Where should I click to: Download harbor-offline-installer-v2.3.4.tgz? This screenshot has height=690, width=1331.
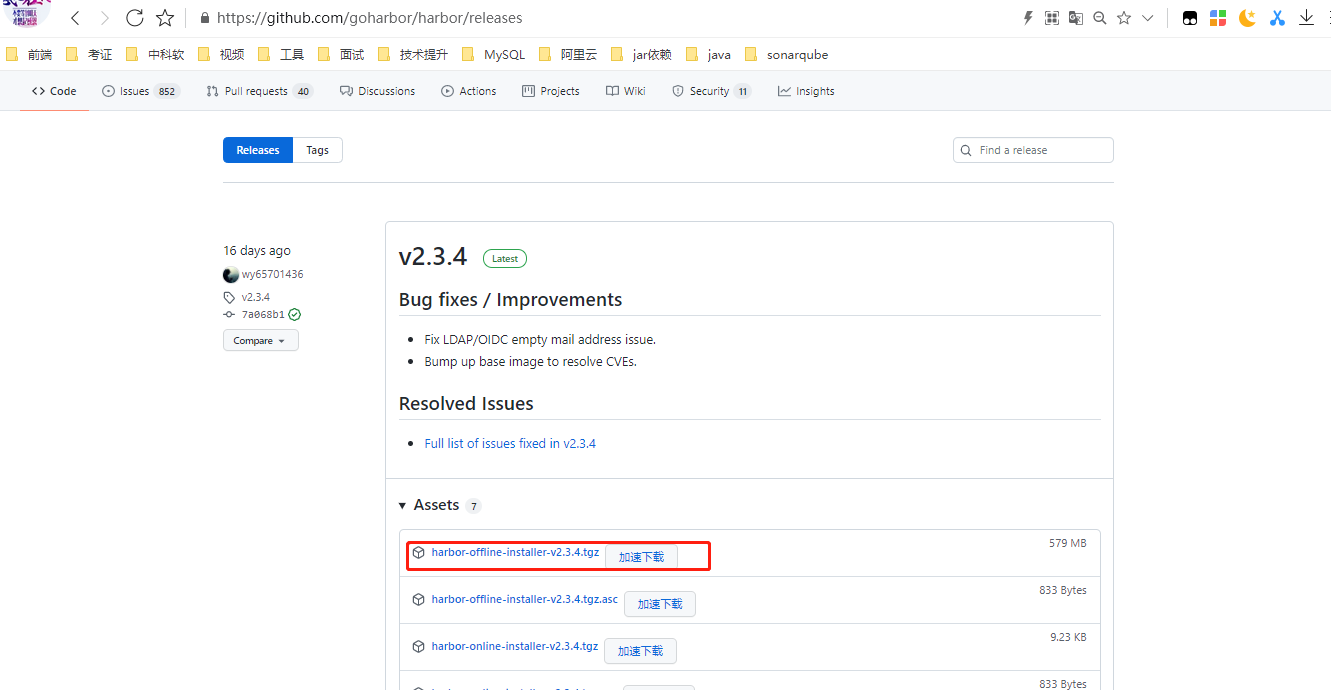tap(515, 552)
